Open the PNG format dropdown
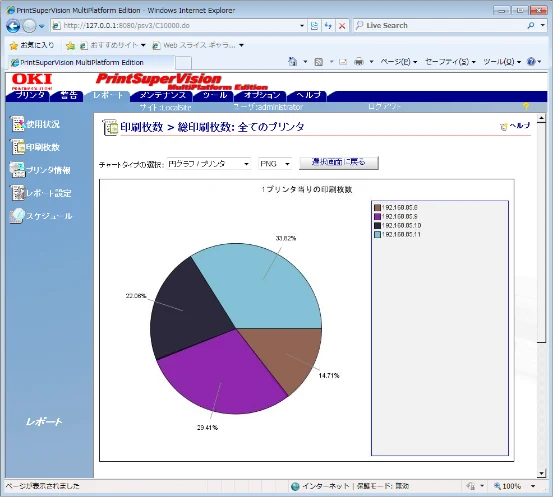Screen dimensions: 553x497 click(x=275, y=164)
